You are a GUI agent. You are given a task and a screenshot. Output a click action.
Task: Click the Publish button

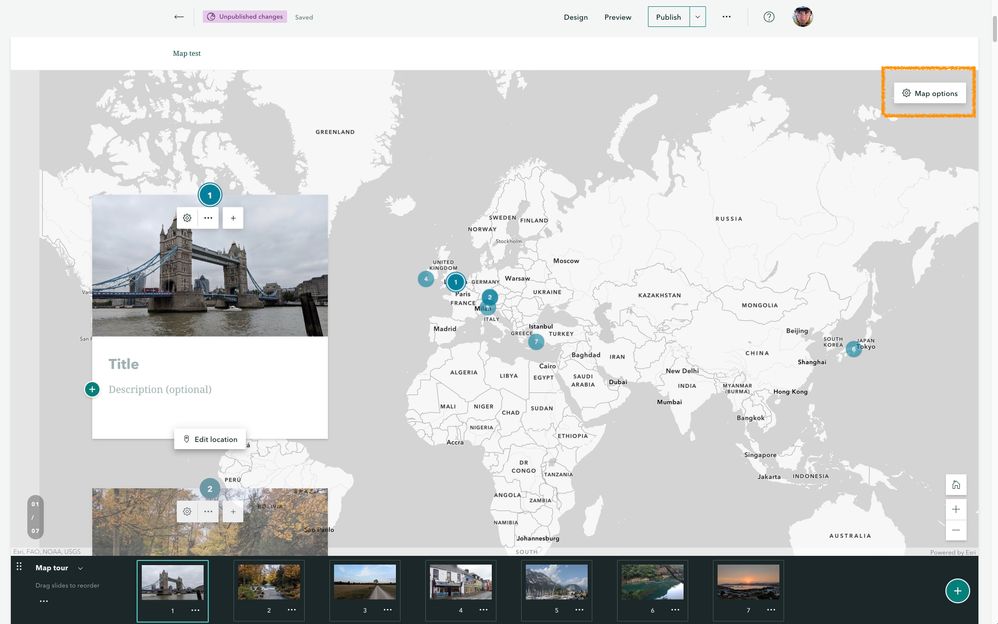coord(668,17)
